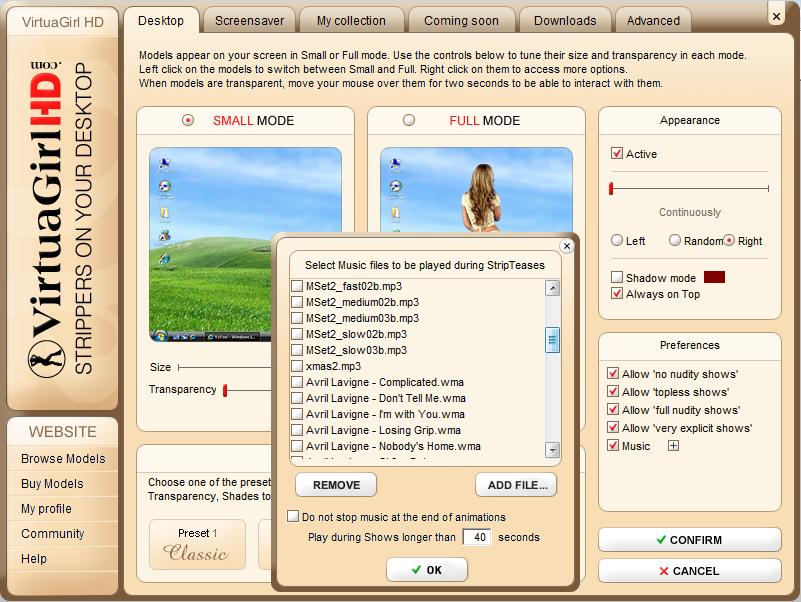
Task: Check MSet2_slow02b.mp3 checkbox
Action: click(297, 334)
